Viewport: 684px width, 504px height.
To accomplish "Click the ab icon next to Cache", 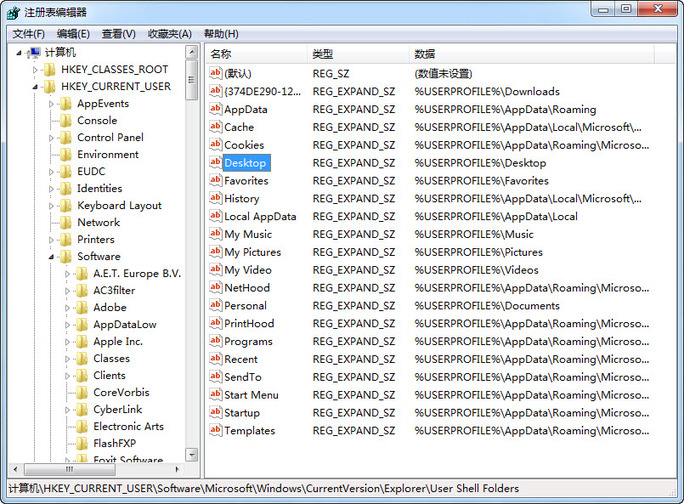I will pos(215,127).
